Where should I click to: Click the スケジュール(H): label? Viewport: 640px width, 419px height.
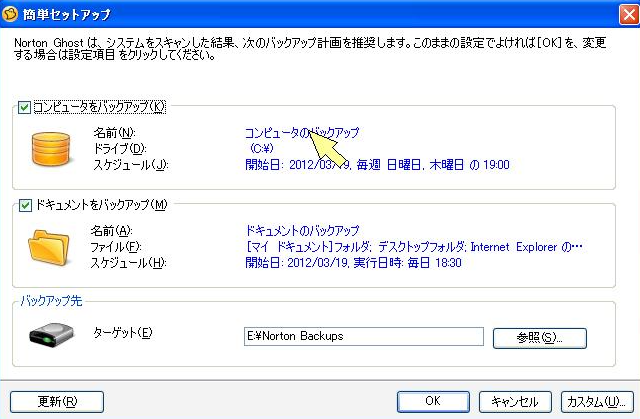click(129, 263)
